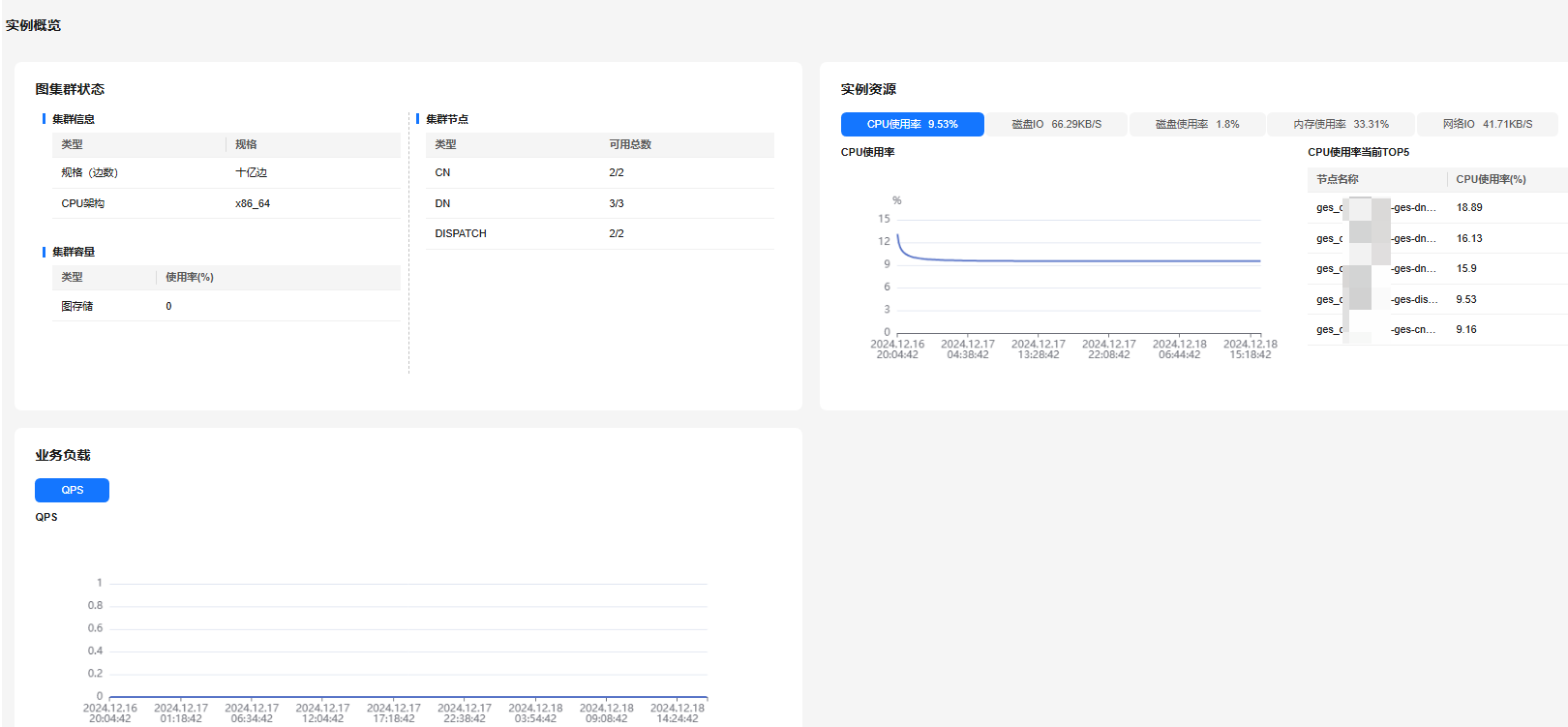Image resolution: width=1568 pixels, height=727 pixels.
Task: Click the CPU架构 row label
Action: [82, 203]
